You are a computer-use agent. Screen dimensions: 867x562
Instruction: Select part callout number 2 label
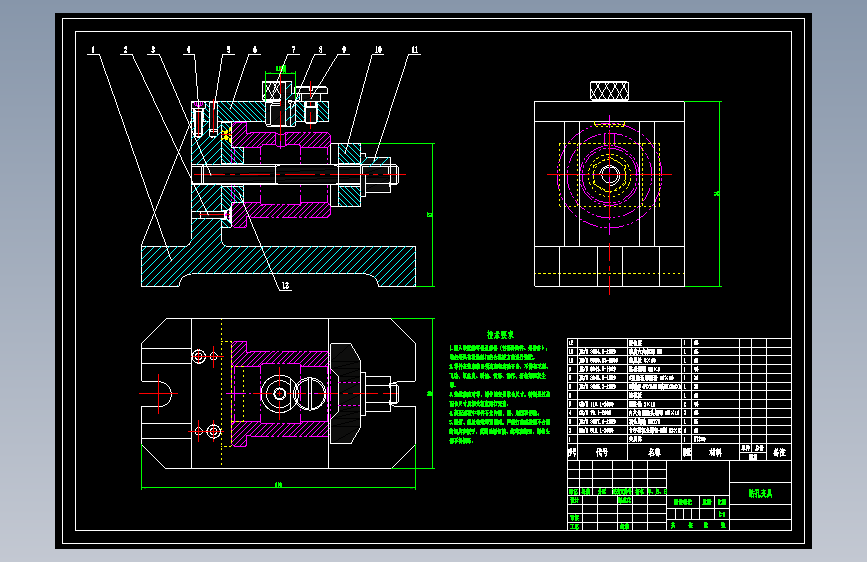click(126, 50)
